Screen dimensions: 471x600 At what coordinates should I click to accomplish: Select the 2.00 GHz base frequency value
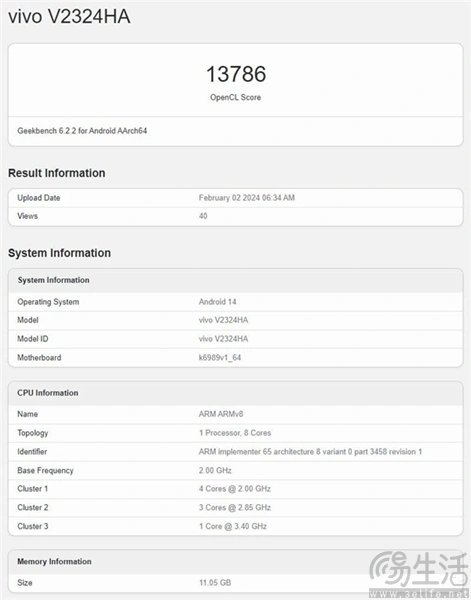pos(215,471)
